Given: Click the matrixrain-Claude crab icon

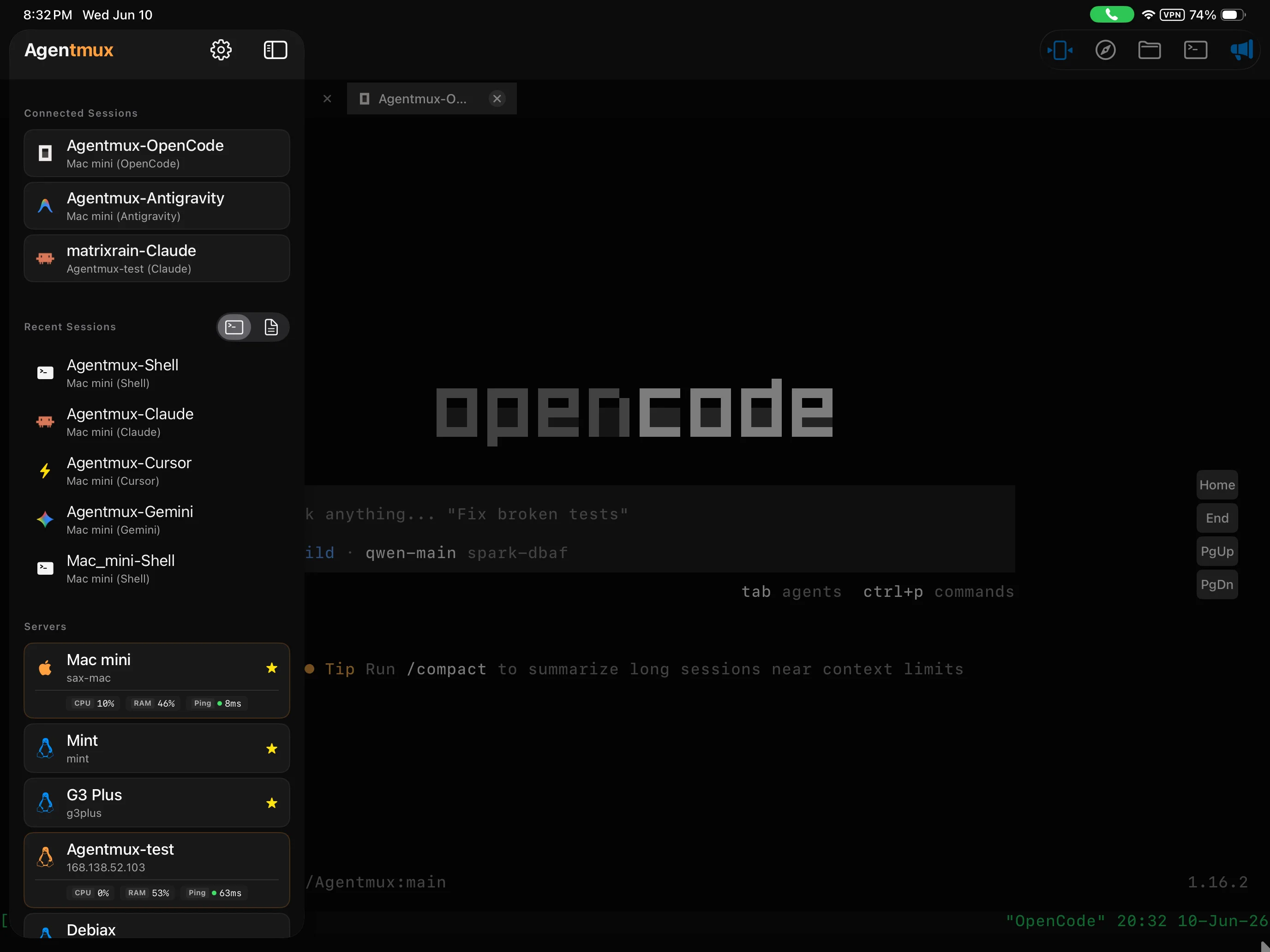Looking at the screenshot, I should 45,258.
